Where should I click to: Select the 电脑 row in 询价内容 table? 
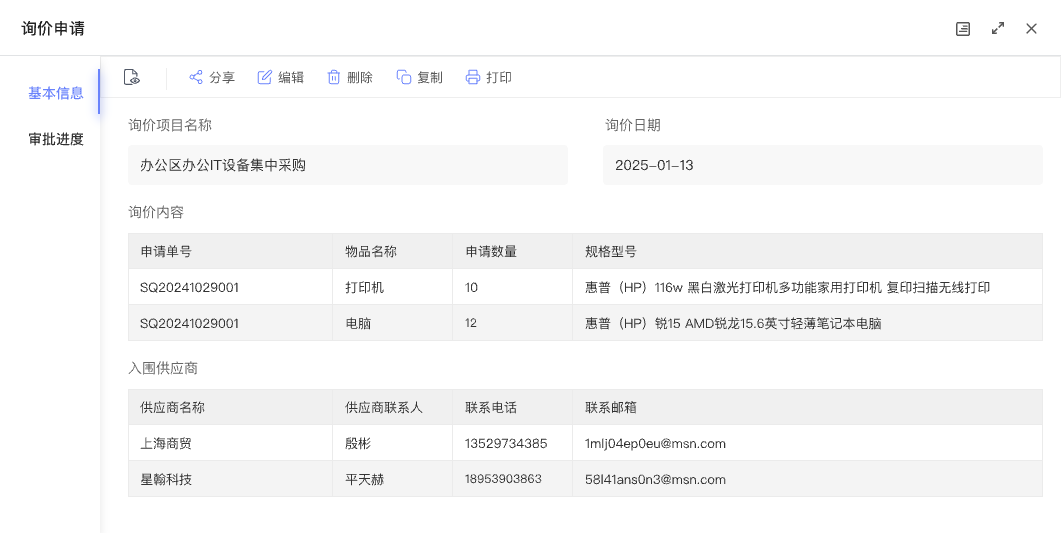coord(358,323)
